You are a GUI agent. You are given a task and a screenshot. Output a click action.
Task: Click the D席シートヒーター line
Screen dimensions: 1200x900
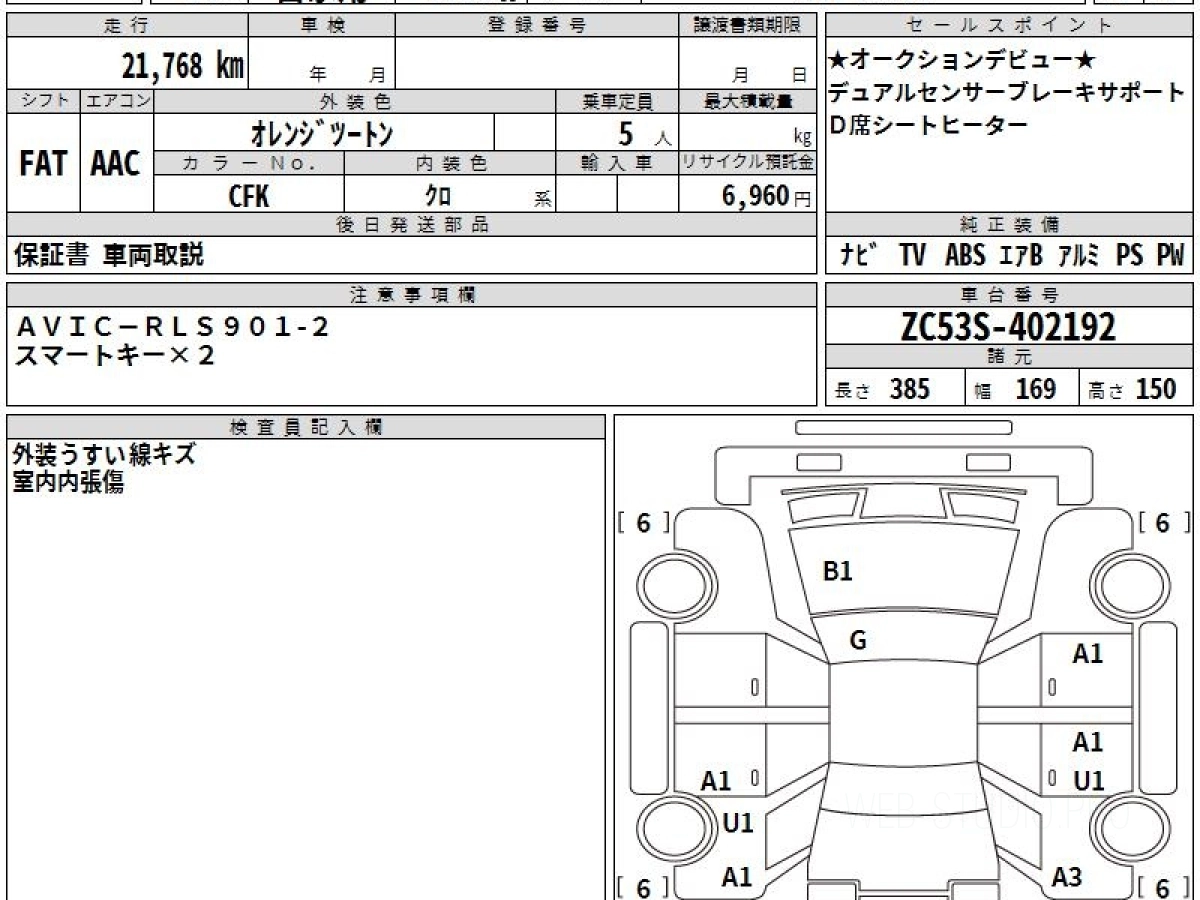pos(929,125)
